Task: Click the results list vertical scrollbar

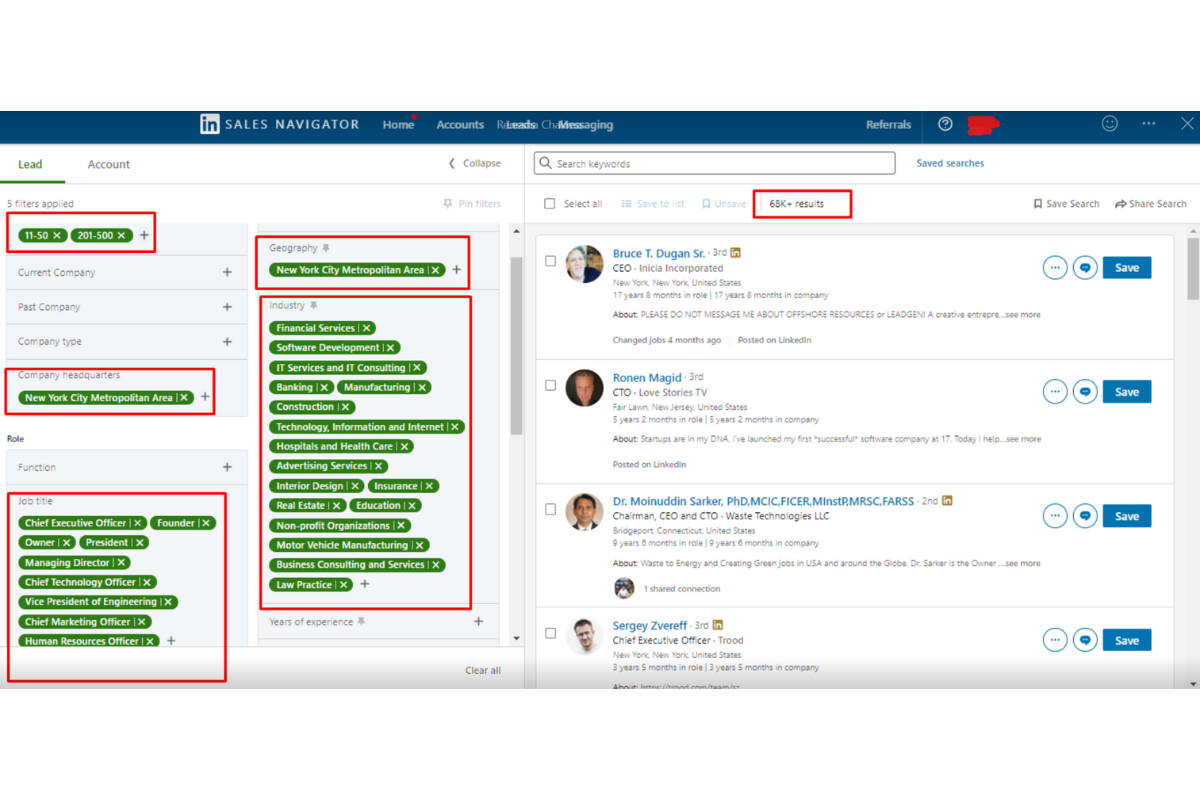Action: tap(1193, 270)
